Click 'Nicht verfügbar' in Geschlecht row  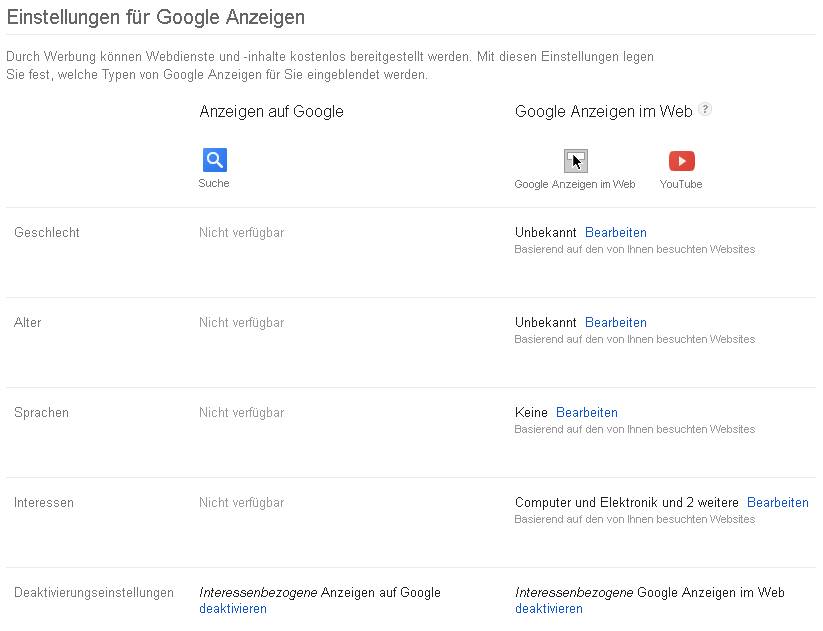point(241,233)
